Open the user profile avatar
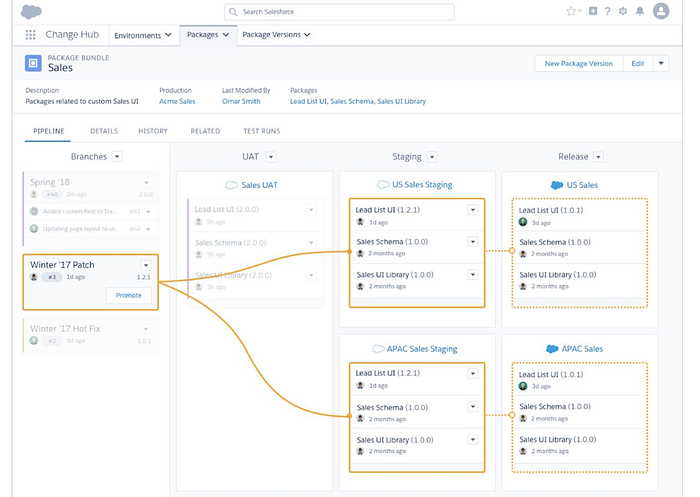700x497 pixels. pos(661,11)
